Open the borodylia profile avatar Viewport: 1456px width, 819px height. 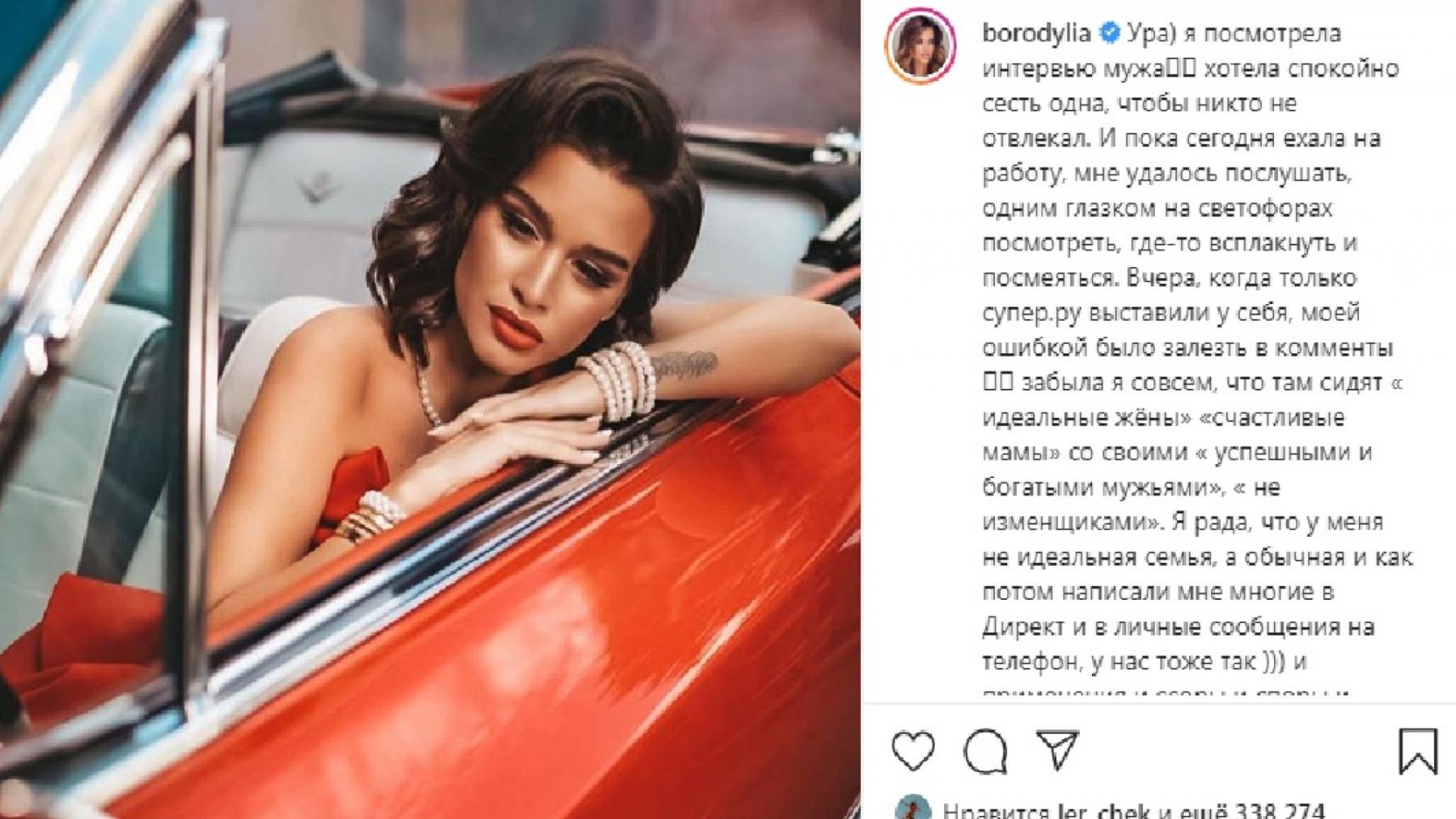(921, 48)
